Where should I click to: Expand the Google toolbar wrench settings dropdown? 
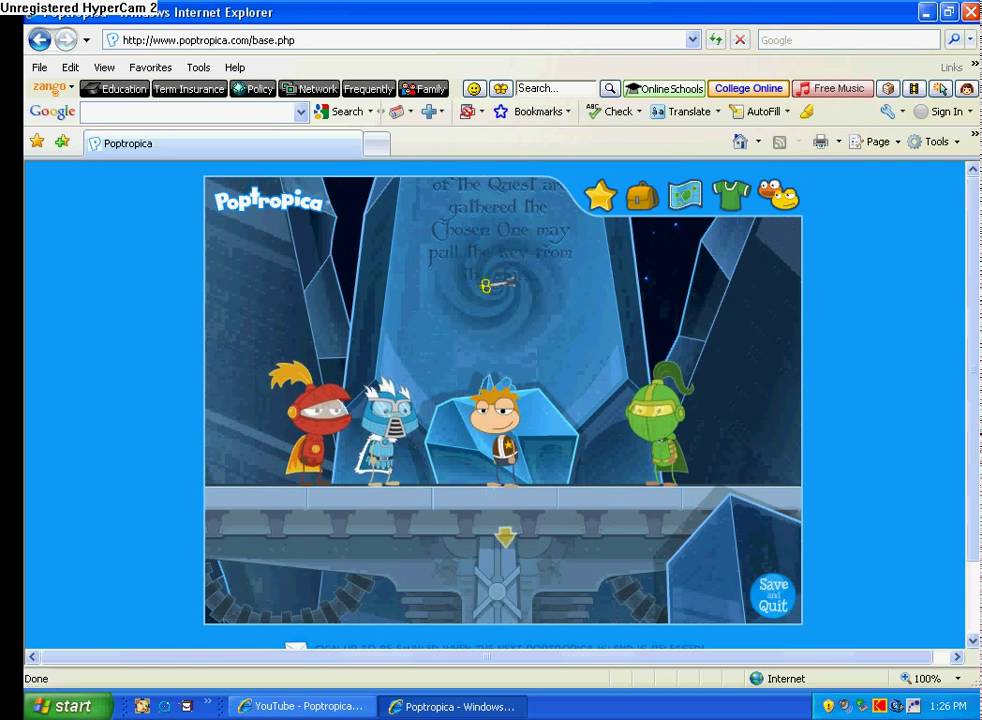point(902,111)
